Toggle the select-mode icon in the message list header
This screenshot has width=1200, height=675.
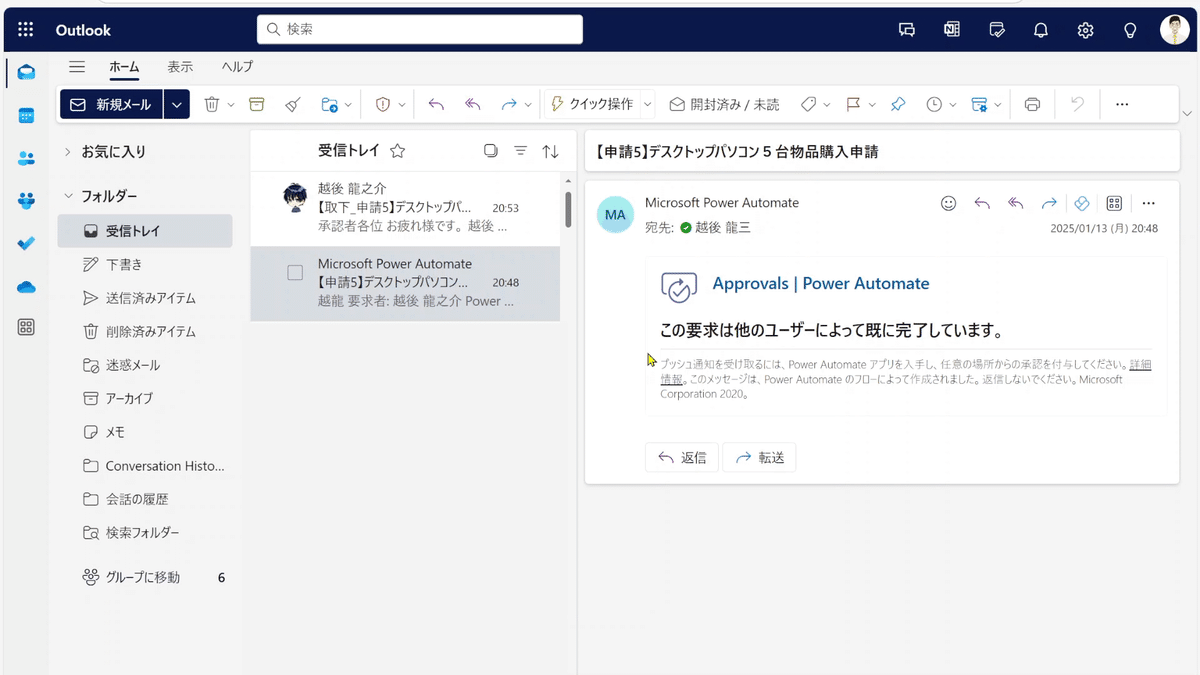click(490, 151)
